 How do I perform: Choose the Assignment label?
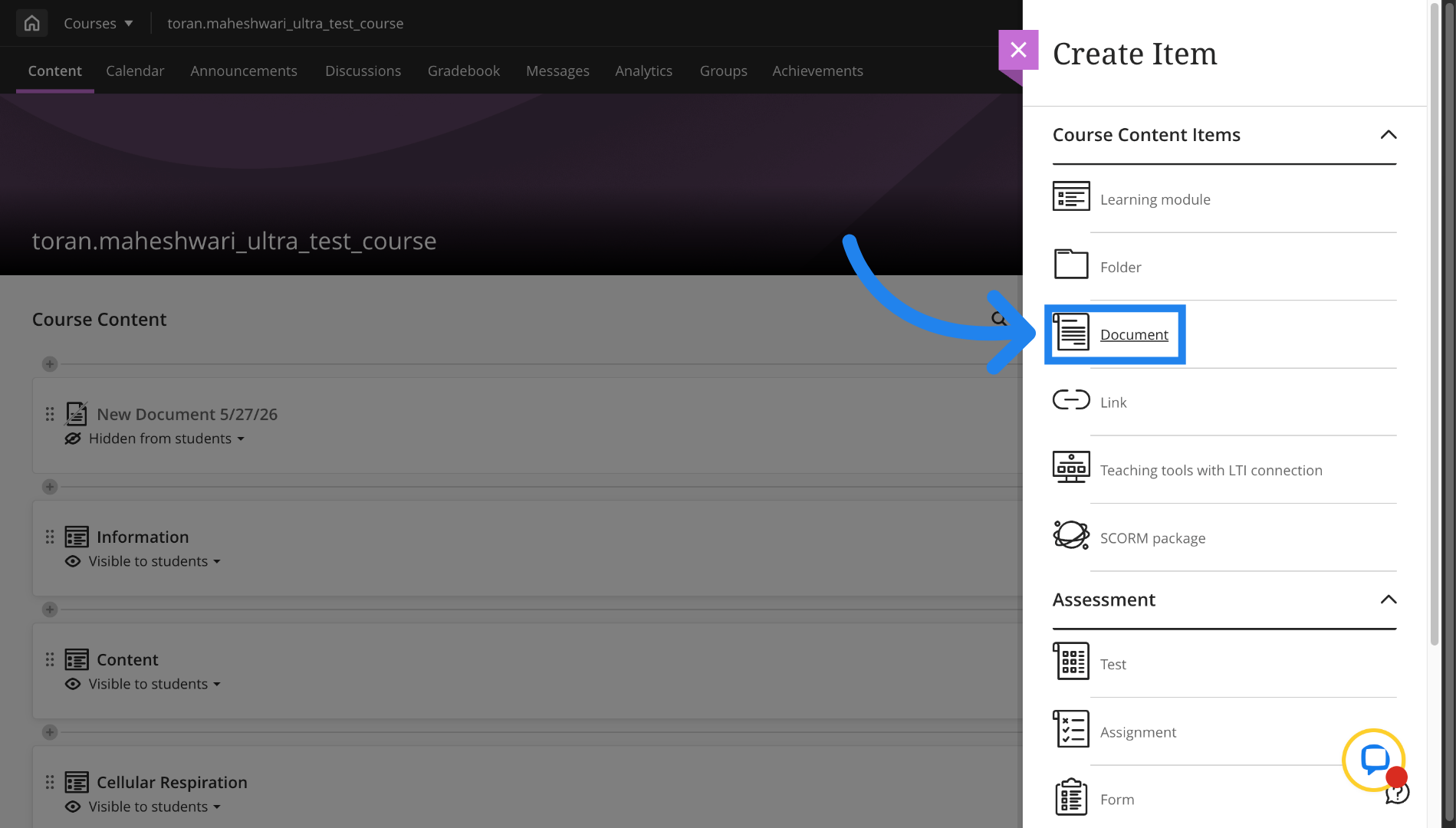point(1138,732)
